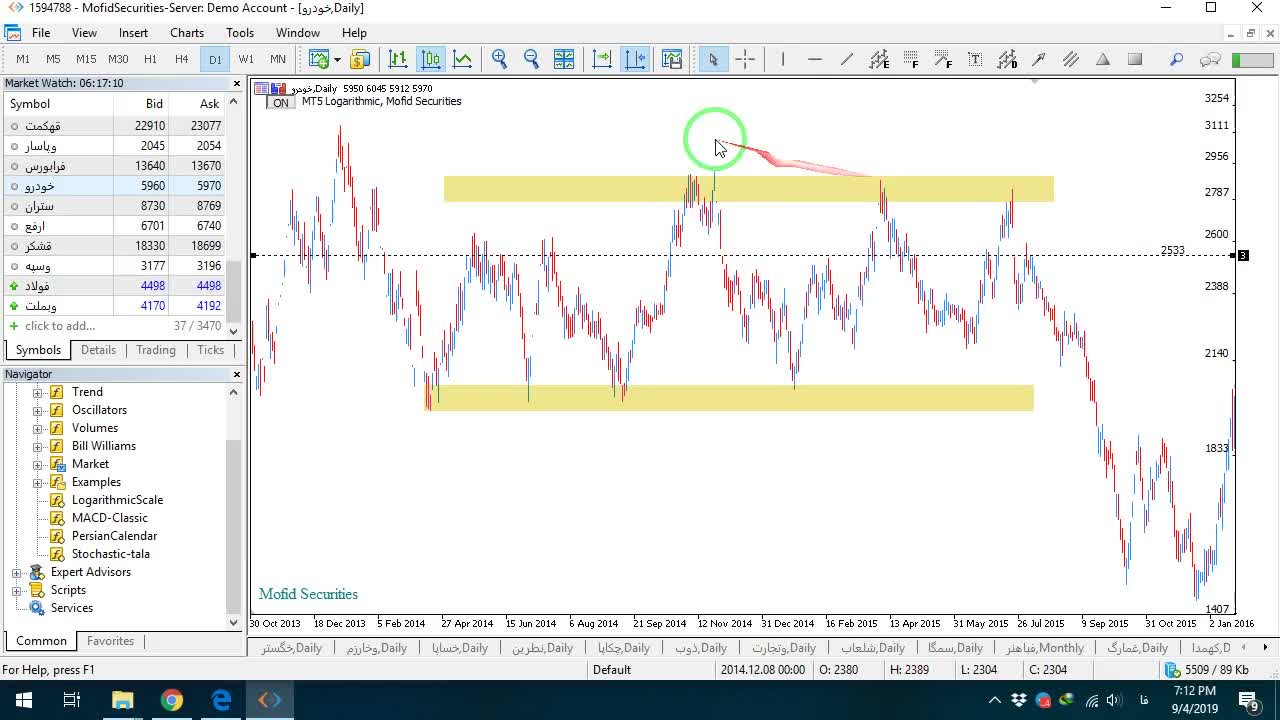Toggle the ON button in chart corner
1280x720 pixels.
[281, 103]
